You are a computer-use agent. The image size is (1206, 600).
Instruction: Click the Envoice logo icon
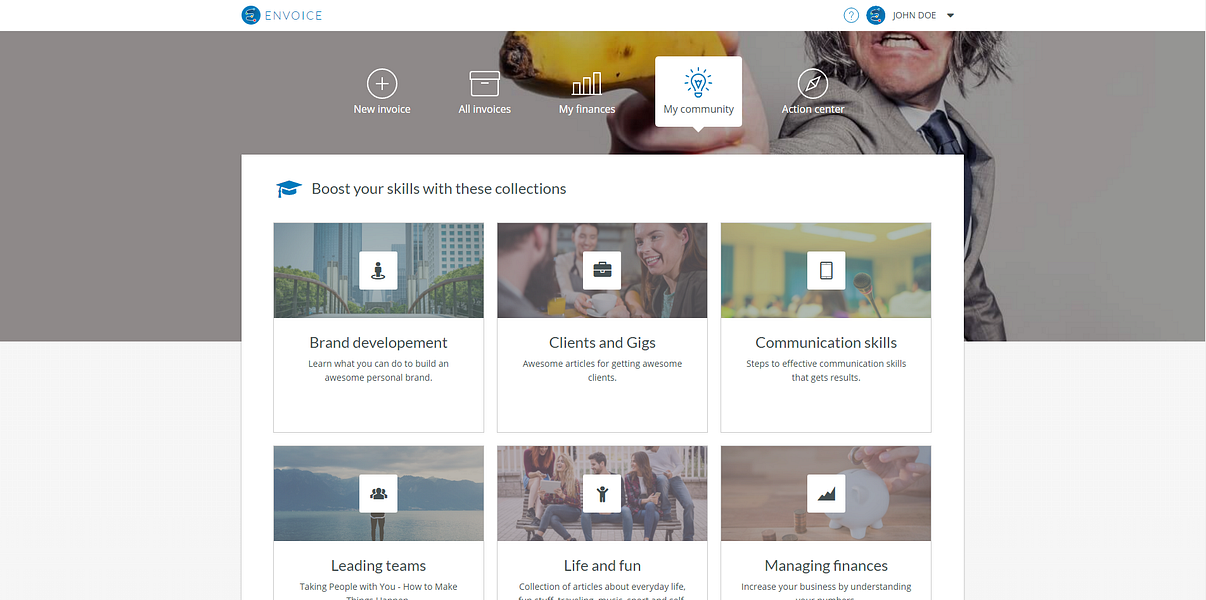pyautogui.click(x=251, y=15)
